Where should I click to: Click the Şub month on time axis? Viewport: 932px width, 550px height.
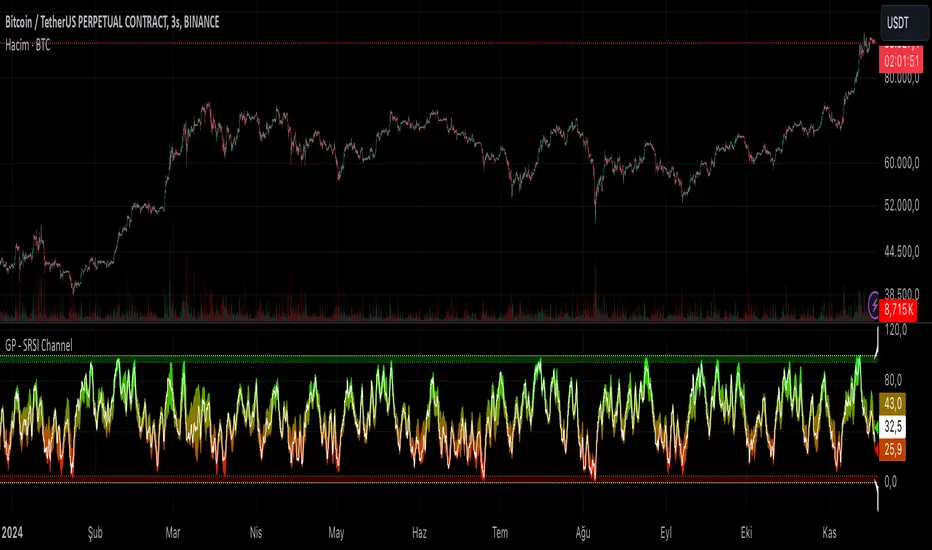click(x=95, y=533)
